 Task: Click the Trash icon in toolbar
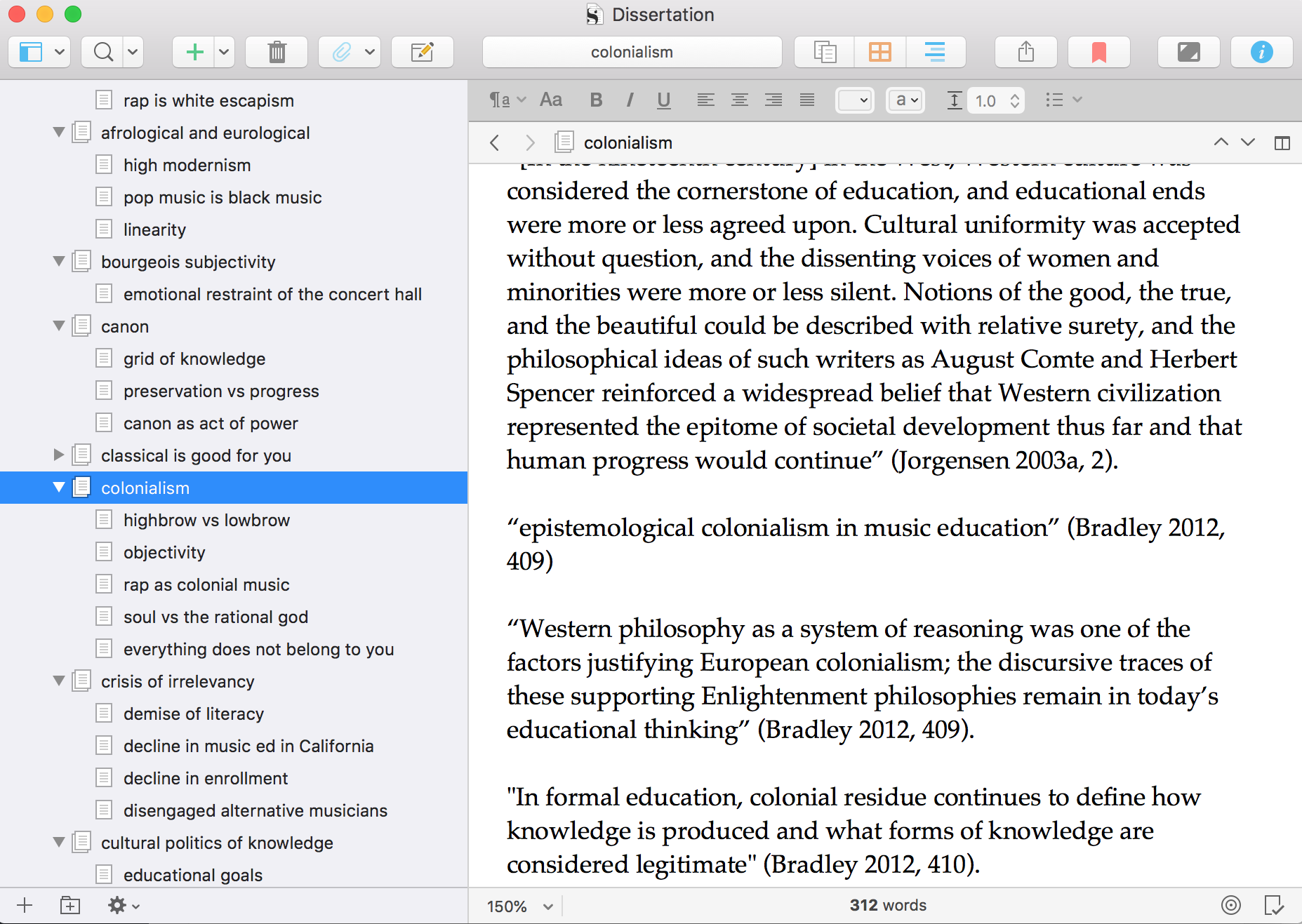click(x=277, y=52)
